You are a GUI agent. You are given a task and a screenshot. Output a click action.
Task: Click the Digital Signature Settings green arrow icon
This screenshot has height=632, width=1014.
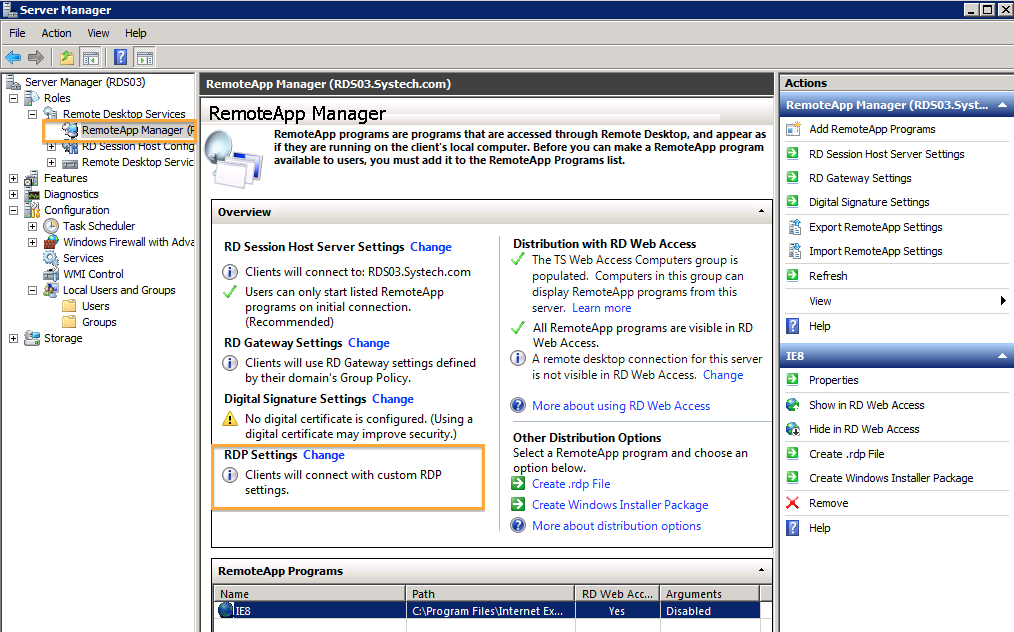pyautogui.click(x=792, y=202)
